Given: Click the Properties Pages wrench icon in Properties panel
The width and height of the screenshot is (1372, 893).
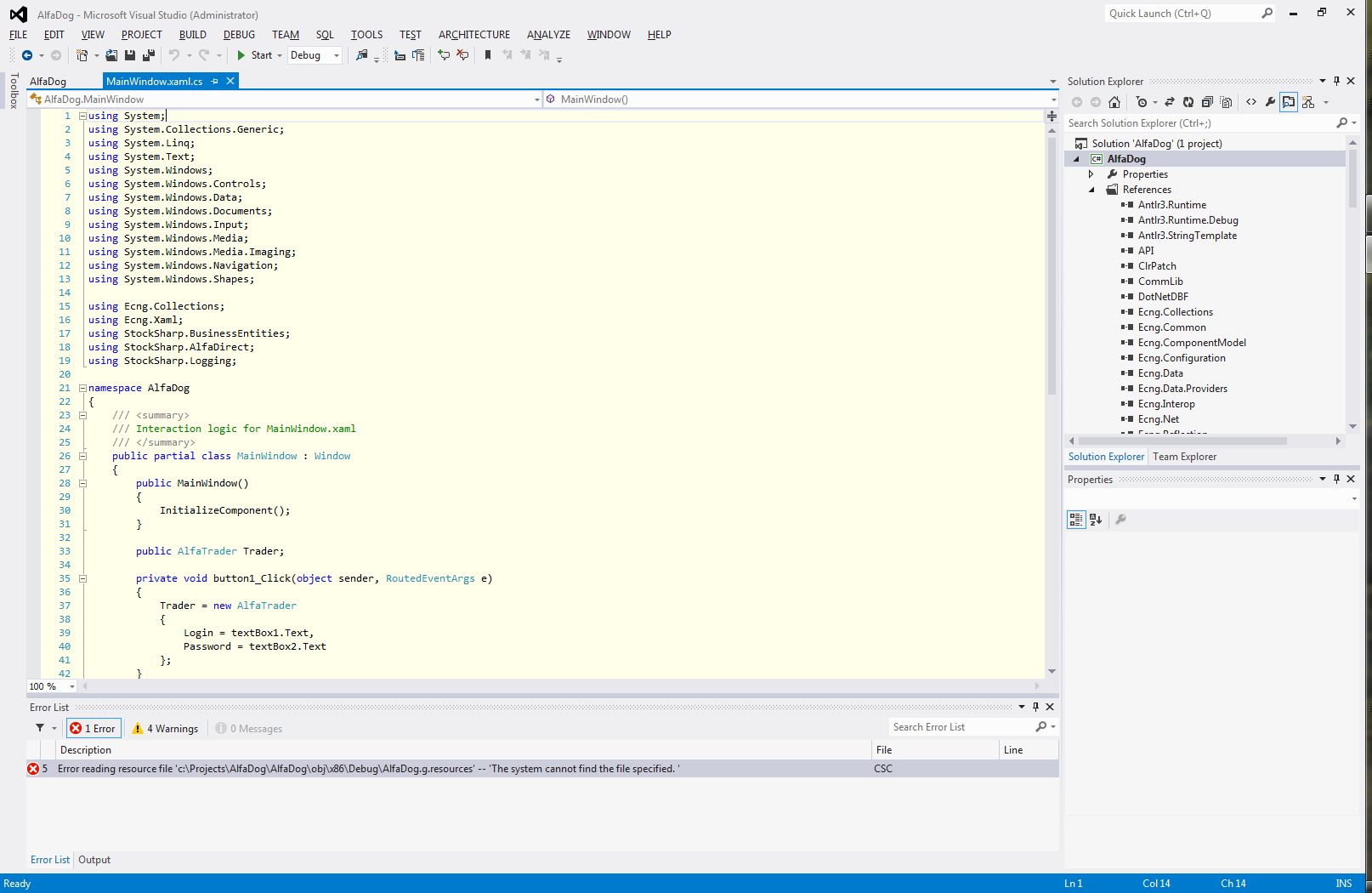Looking at the screenshot, I should (x=1120, y=520).
